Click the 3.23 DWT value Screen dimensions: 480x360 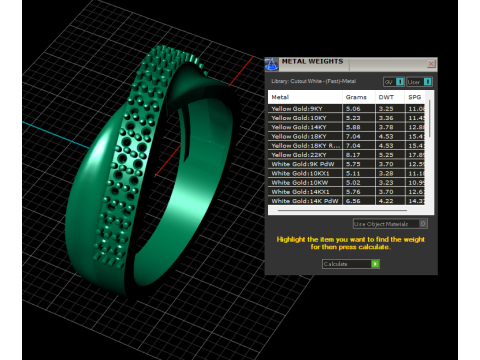click(x=386, y=183)
